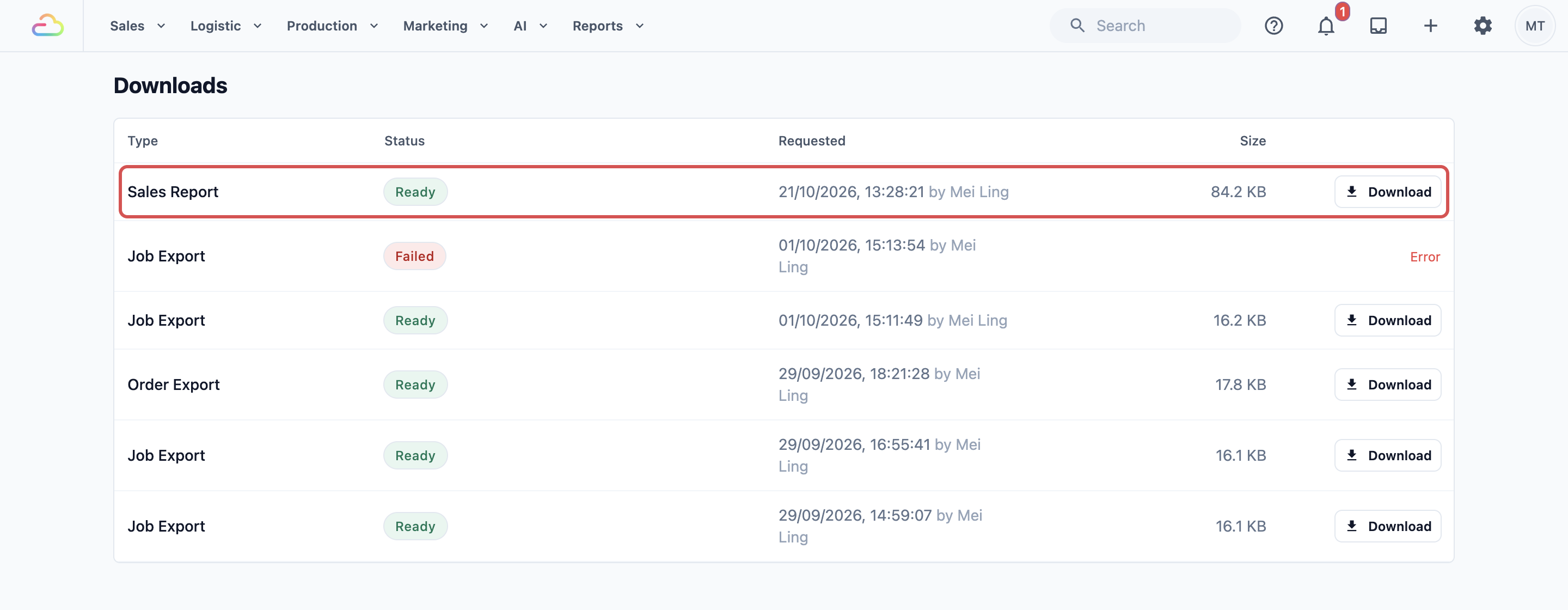Click the 21/10/2026, 13:28:21 timestamp
Screen dimensions: 1568x610
coord(851,192)
